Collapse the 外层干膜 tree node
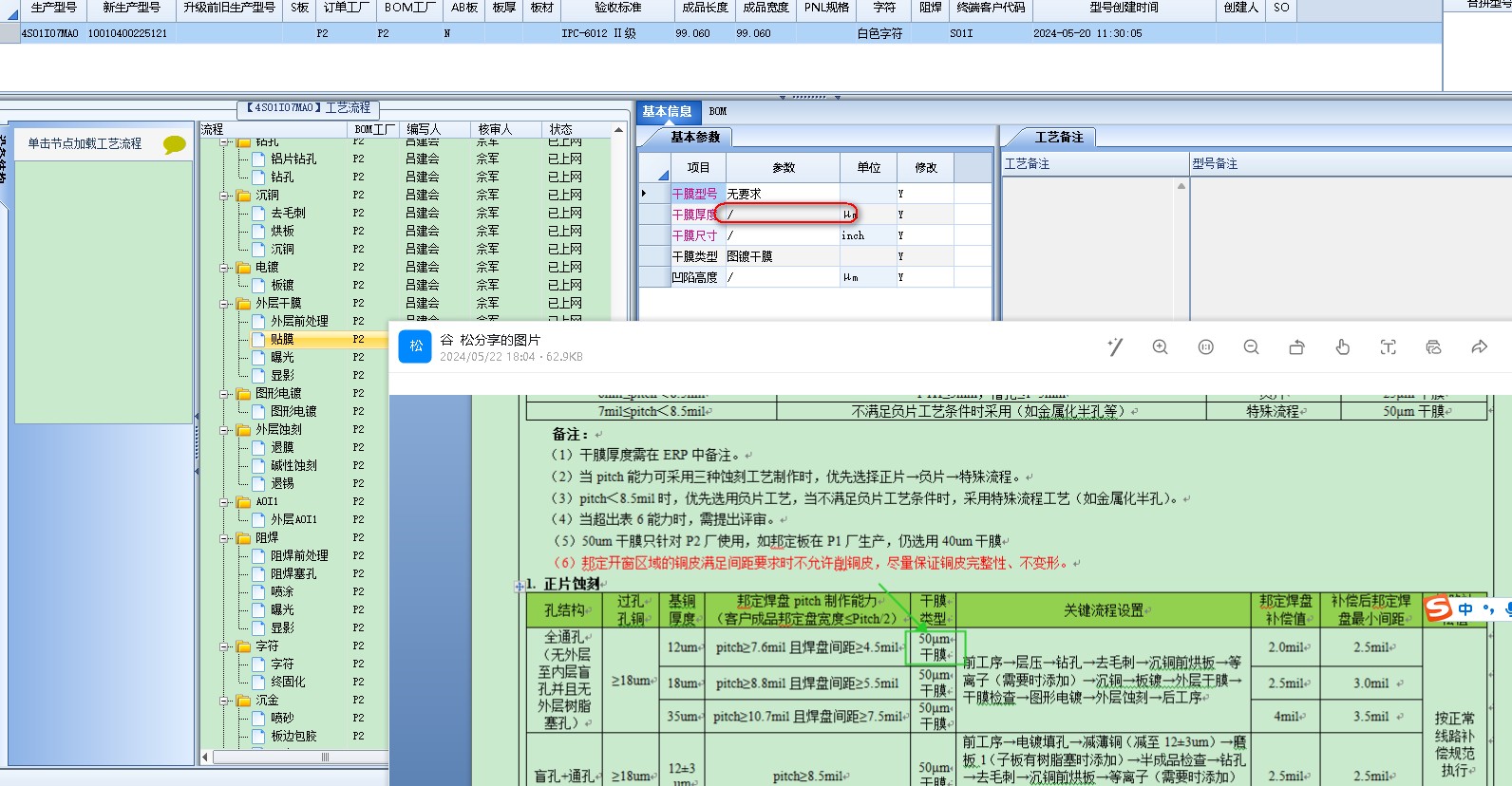Viewport: 1512px width, 786px height. tap(226, 304)
